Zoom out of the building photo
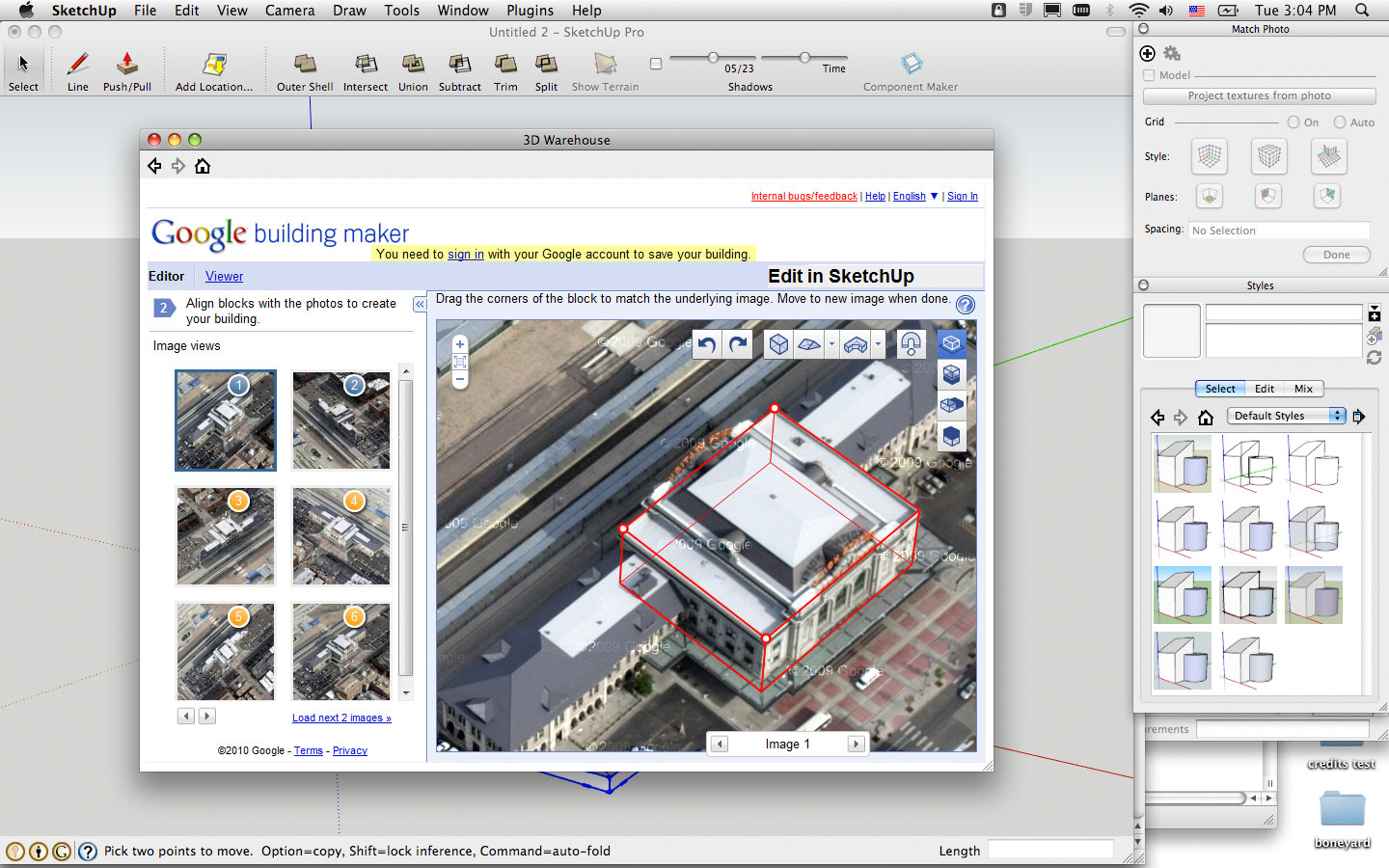 (460, 380)
